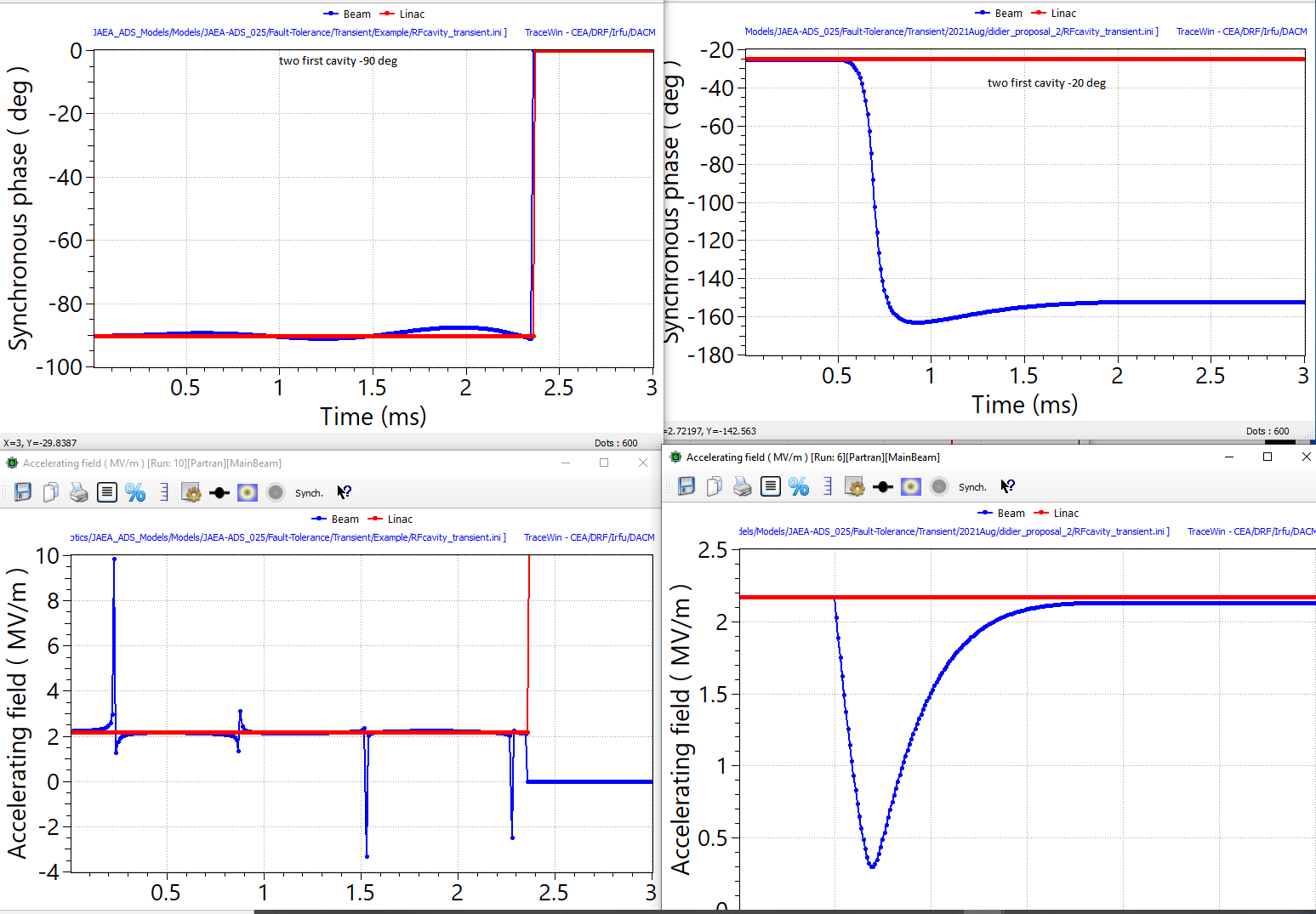1316x914 pixels.
Task: Click Copy icon in Run 10 window
Action: [51, 492]
